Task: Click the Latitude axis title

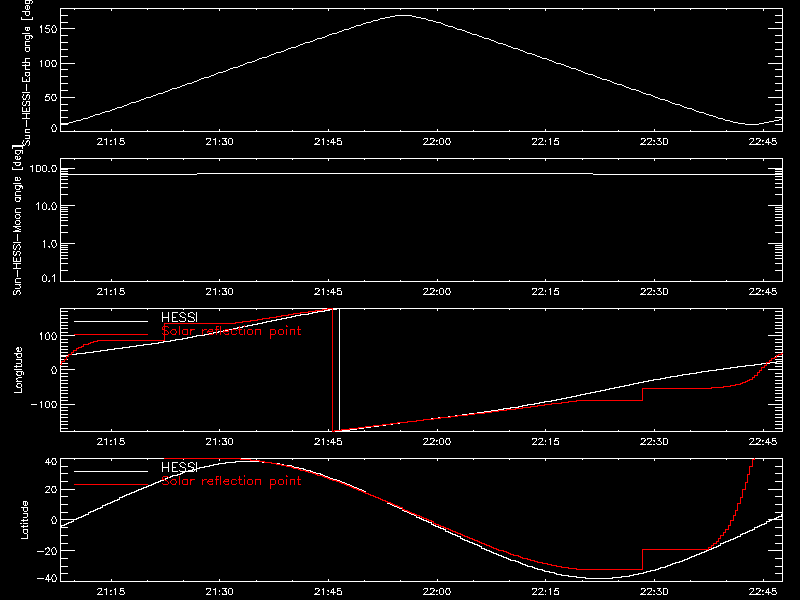Action: pos(24,520)
